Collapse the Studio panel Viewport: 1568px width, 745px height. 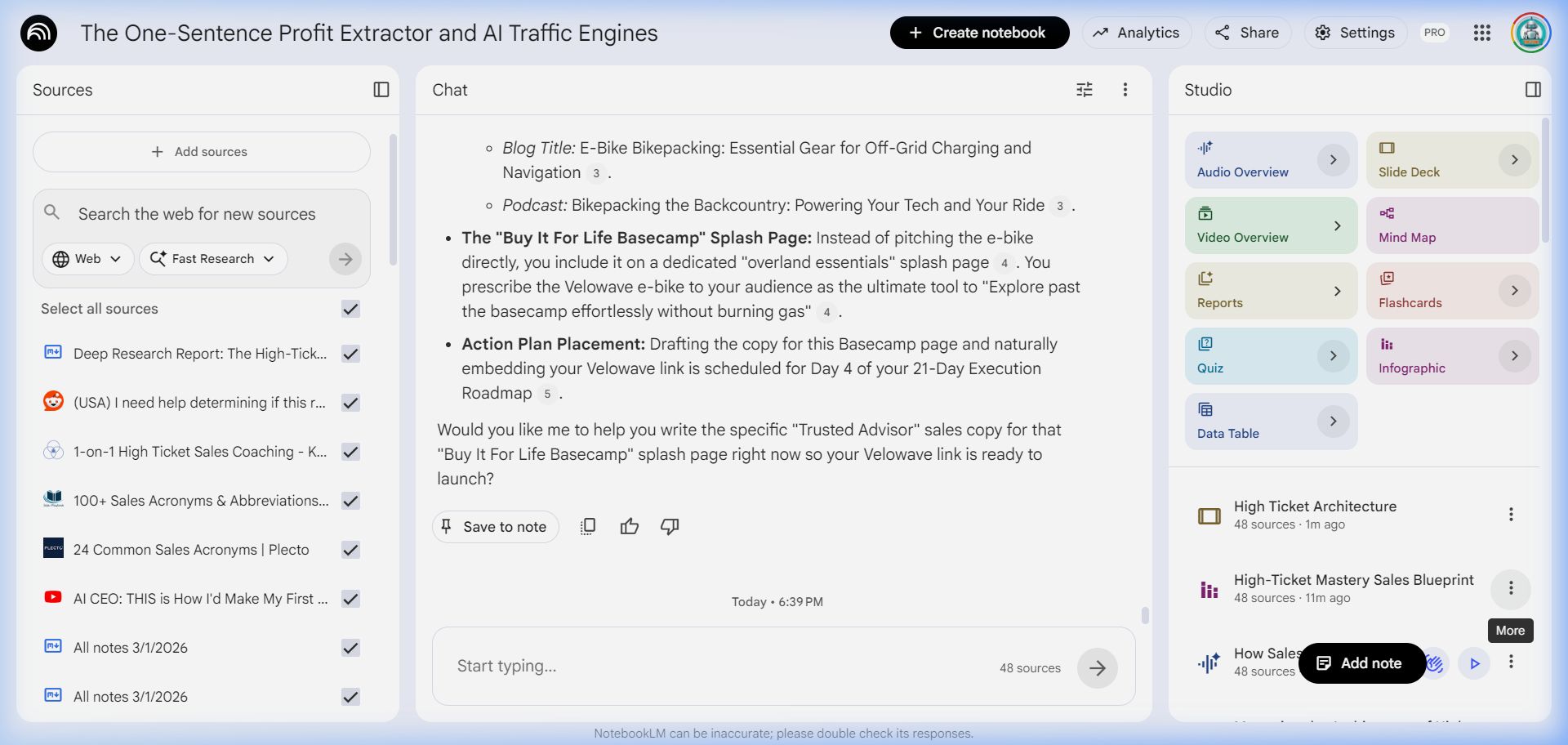tap(1533, 90)
